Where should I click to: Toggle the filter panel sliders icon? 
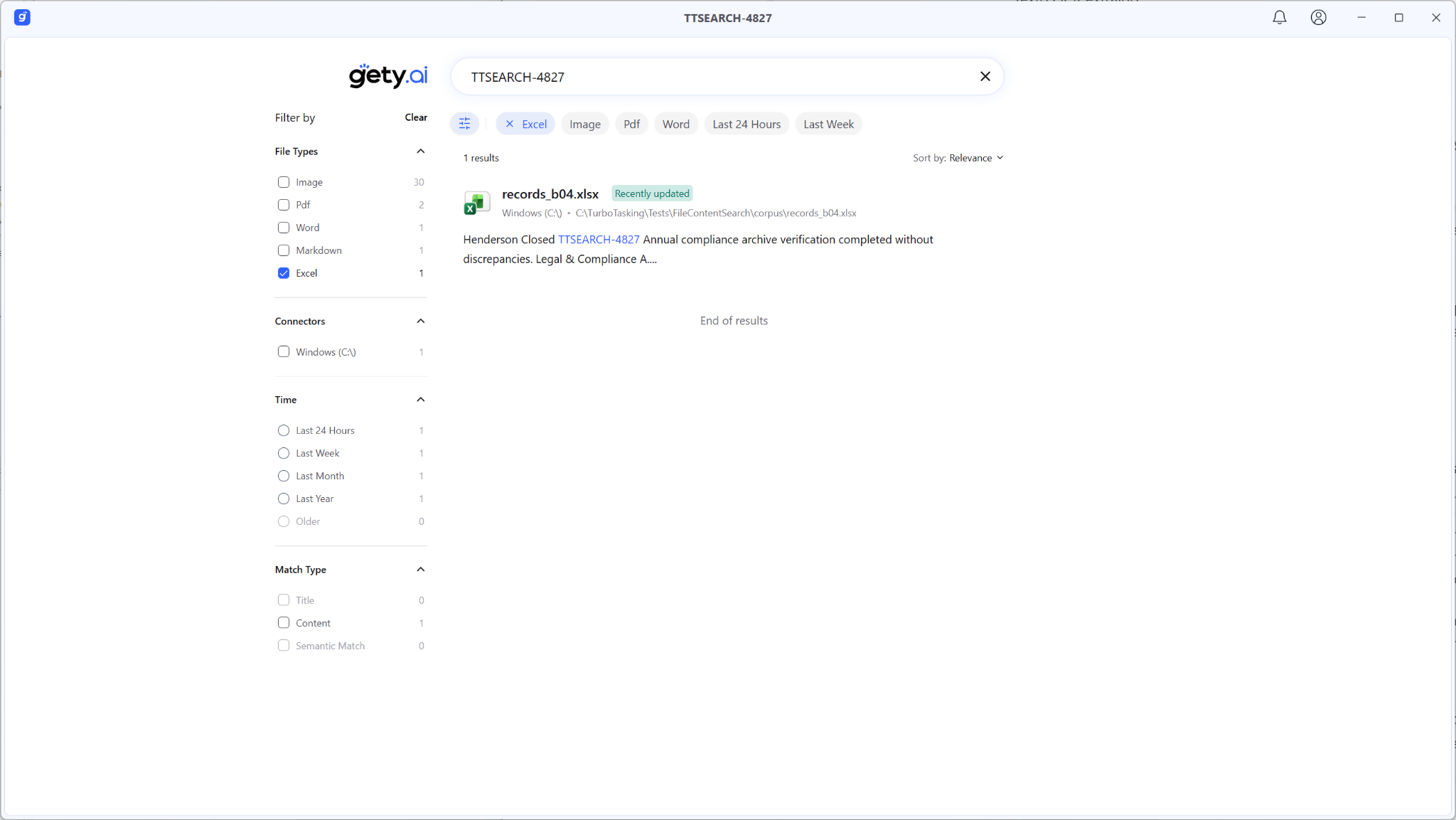coord(464,124)
